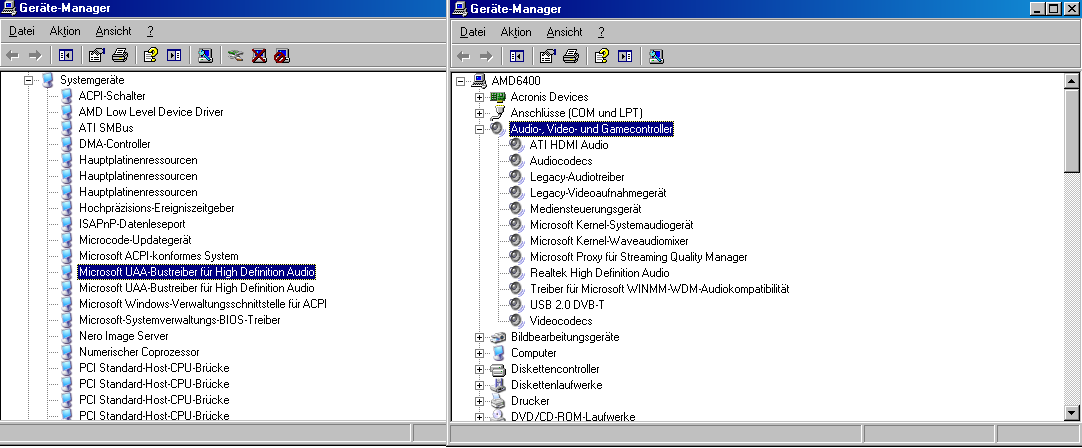Screen dimensions: 1082x448
Task: Open Aktion menu in right window
Action: tap(516, 32)
